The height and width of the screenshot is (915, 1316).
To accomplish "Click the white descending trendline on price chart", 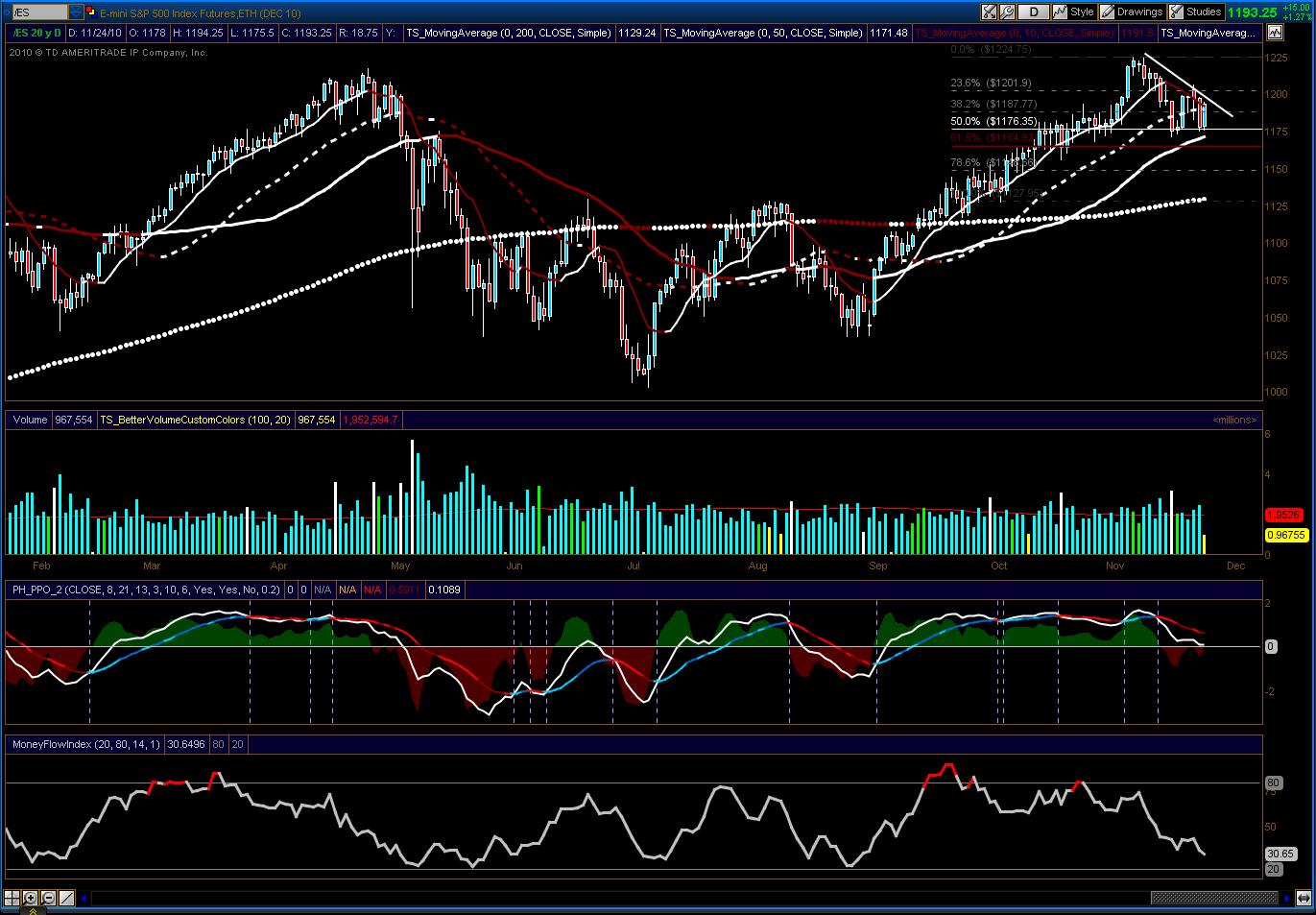I will (1188, 87).
